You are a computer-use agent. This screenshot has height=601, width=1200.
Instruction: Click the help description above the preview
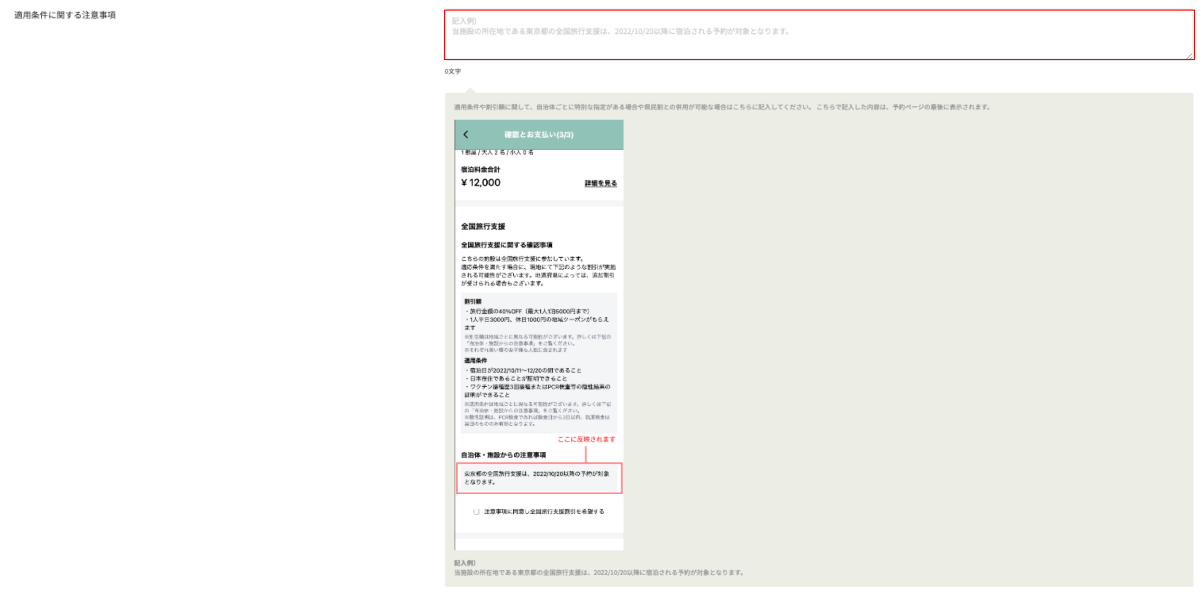click(722, 107)
